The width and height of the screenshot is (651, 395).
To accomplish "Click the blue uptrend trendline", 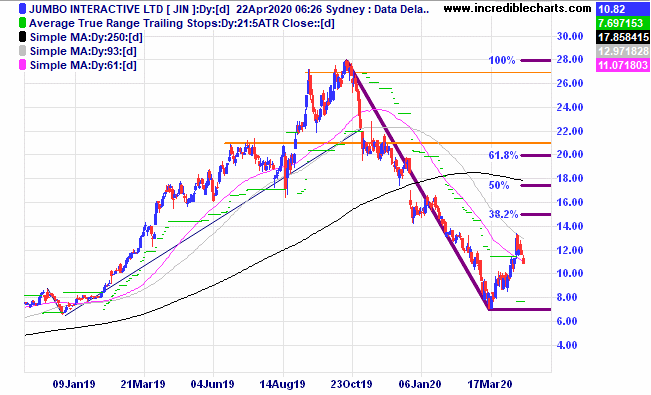I will [x=212, y=223].
